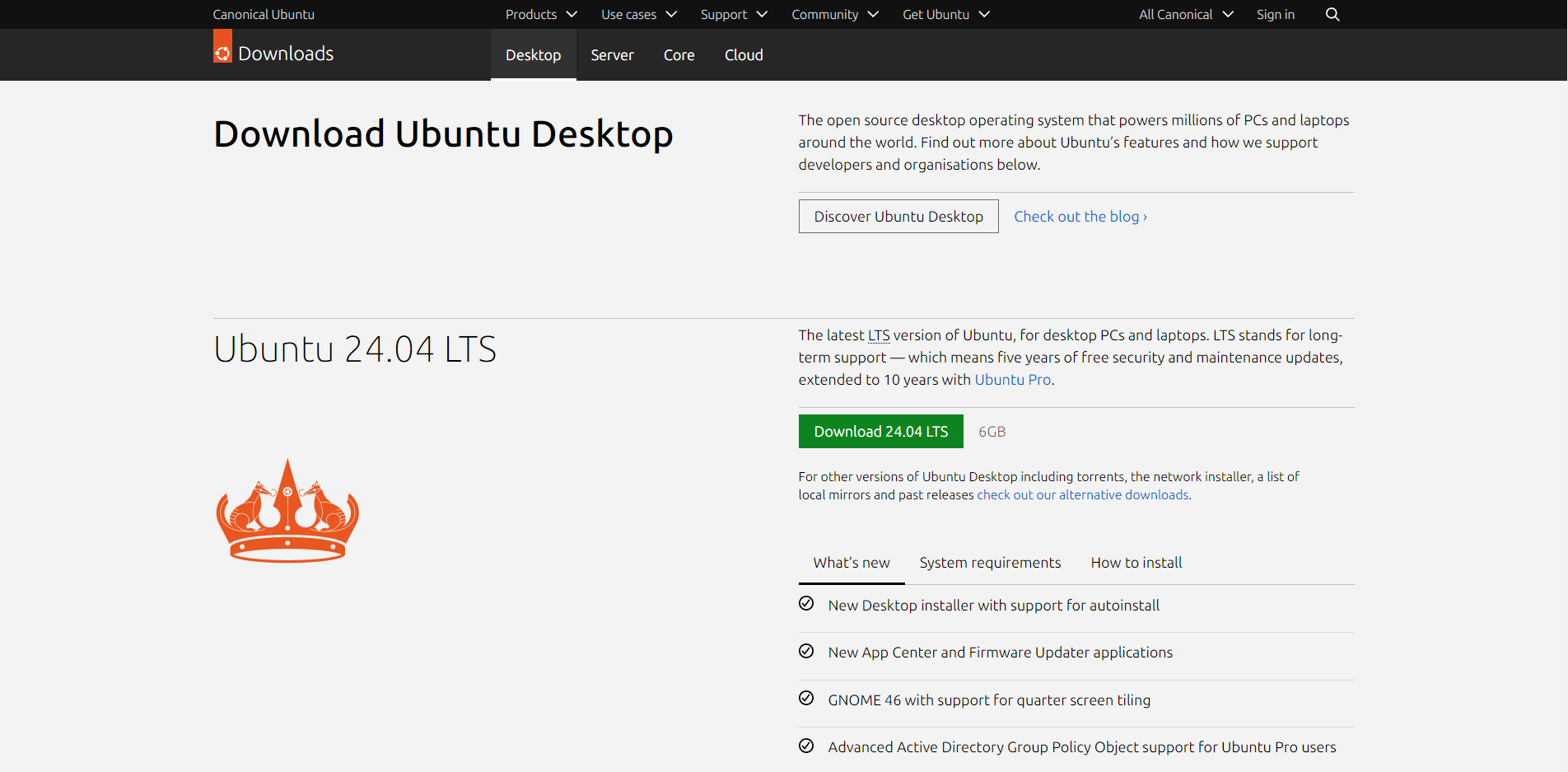The image size is (1568, 772).
Task: Click the Canonical Ubuntu link
Action: (264, 14)
